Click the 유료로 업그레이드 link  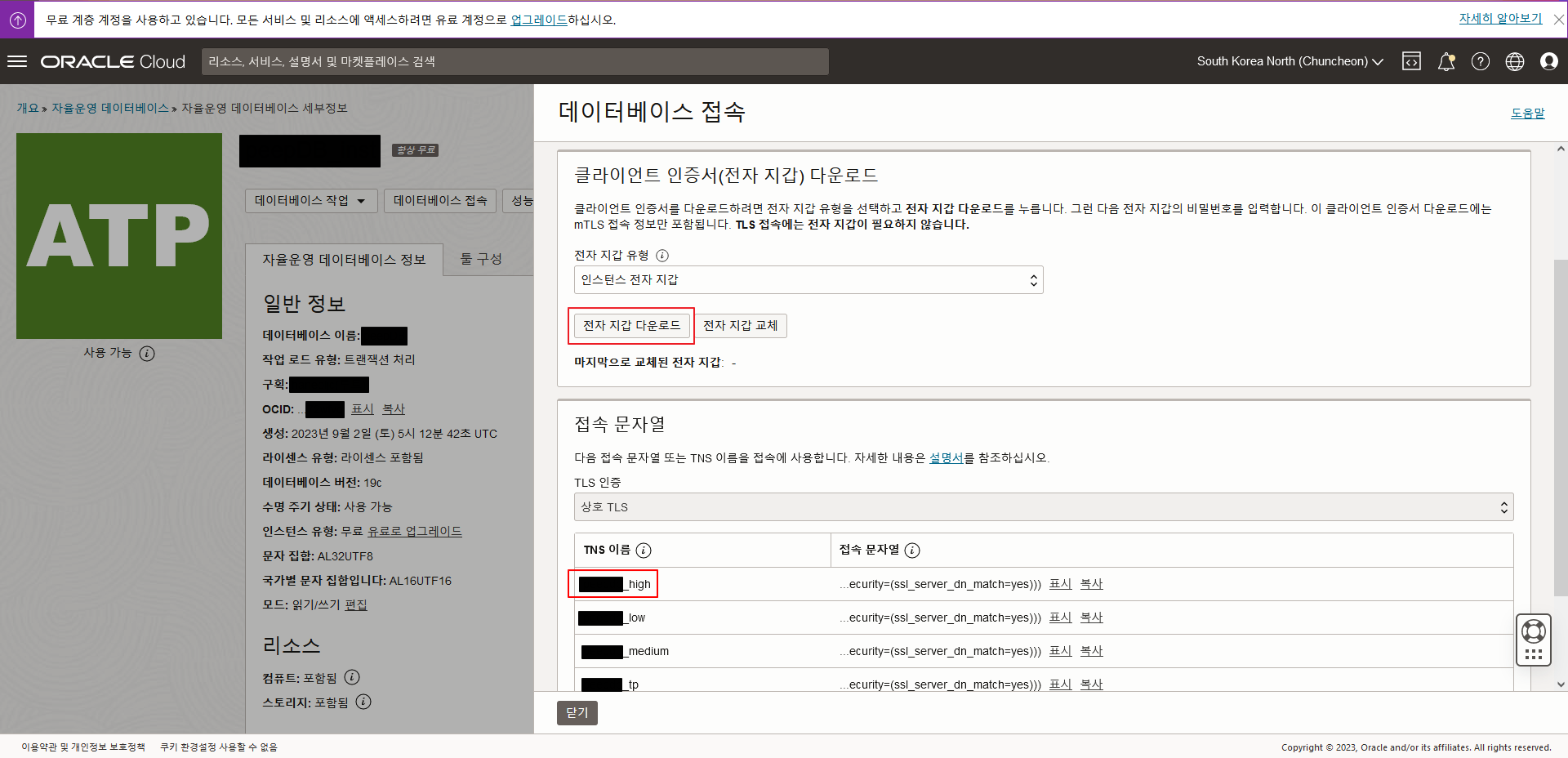[415, 532]
